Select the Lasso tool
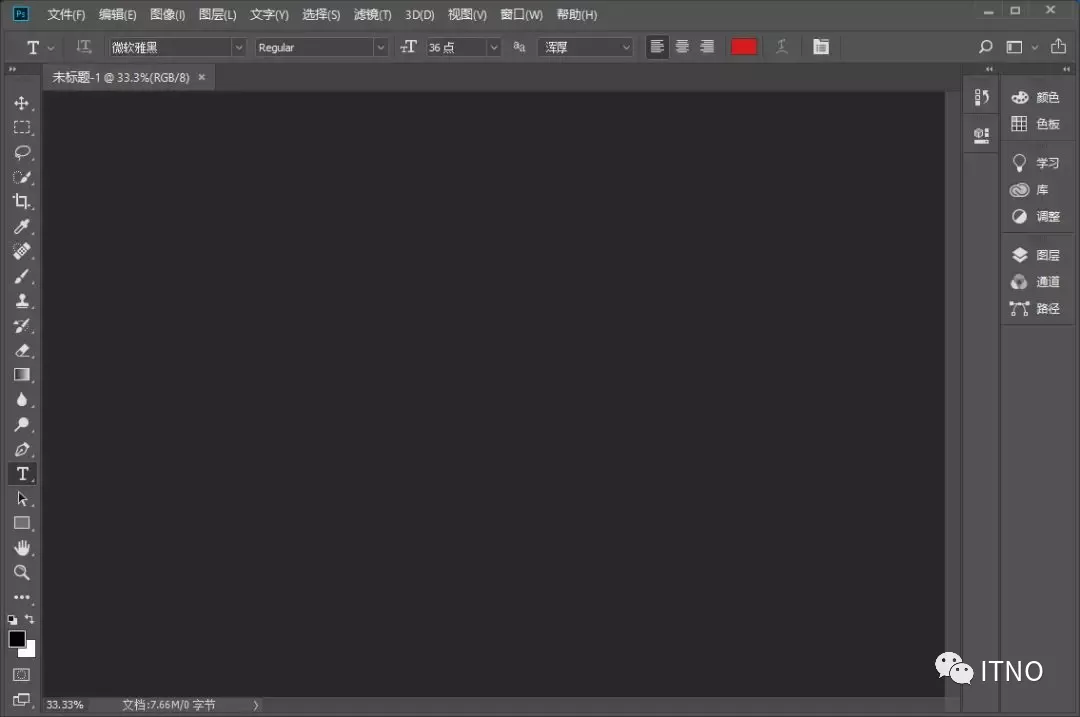The width and height of the screenshot is (1080, 717). [x=21, y=152]
